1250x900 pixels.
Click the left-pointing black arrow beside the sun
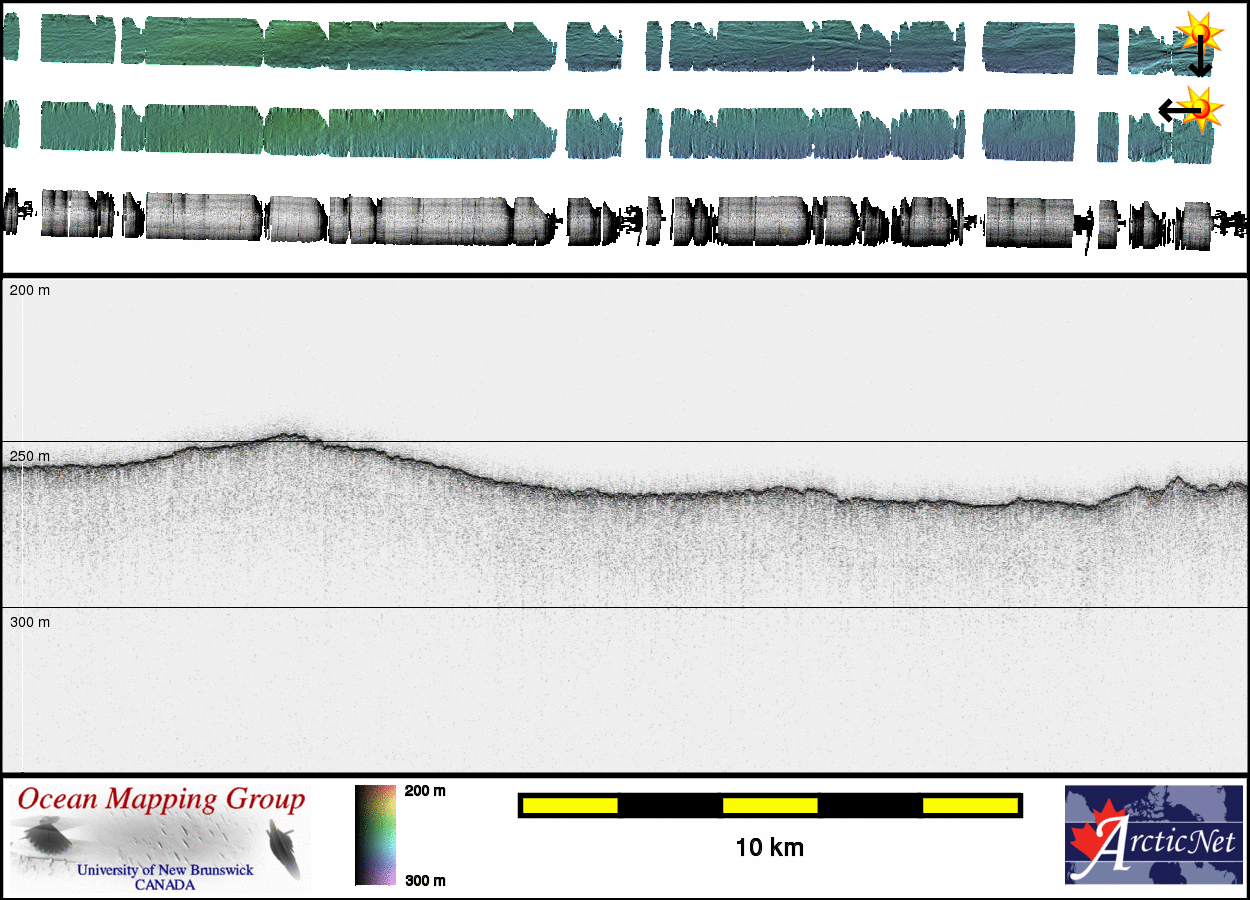coord(1172,109)
